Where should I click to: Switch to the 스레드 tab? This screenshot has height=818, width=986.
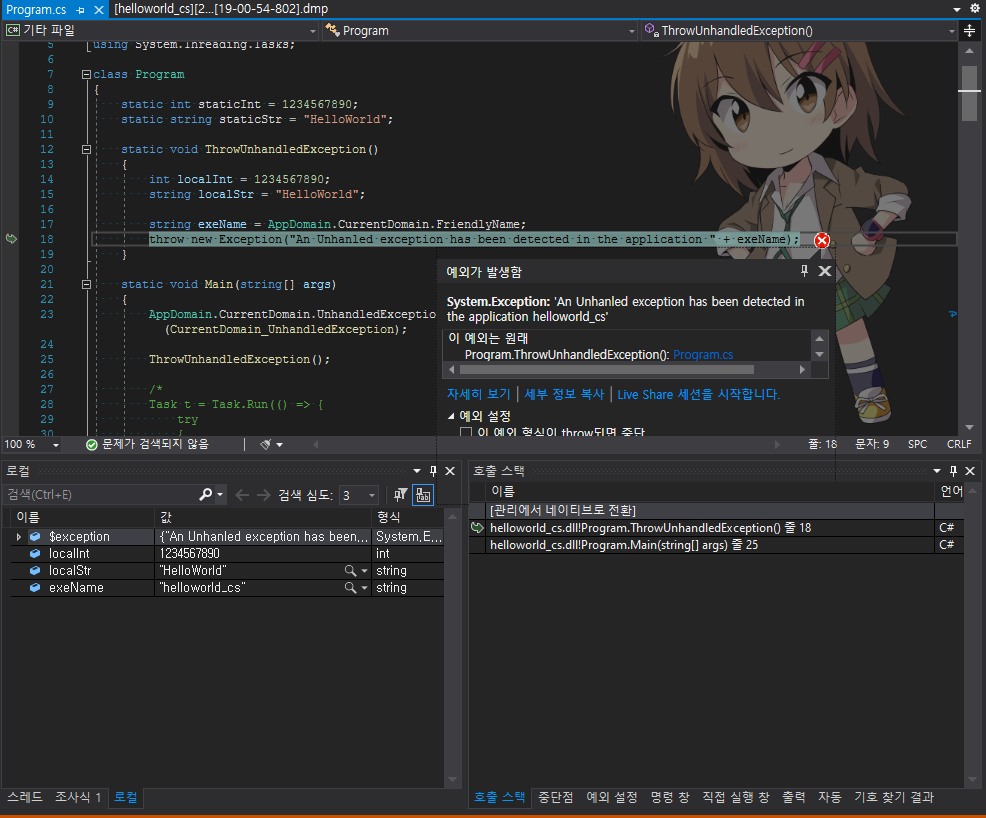[x=25, y=797]
